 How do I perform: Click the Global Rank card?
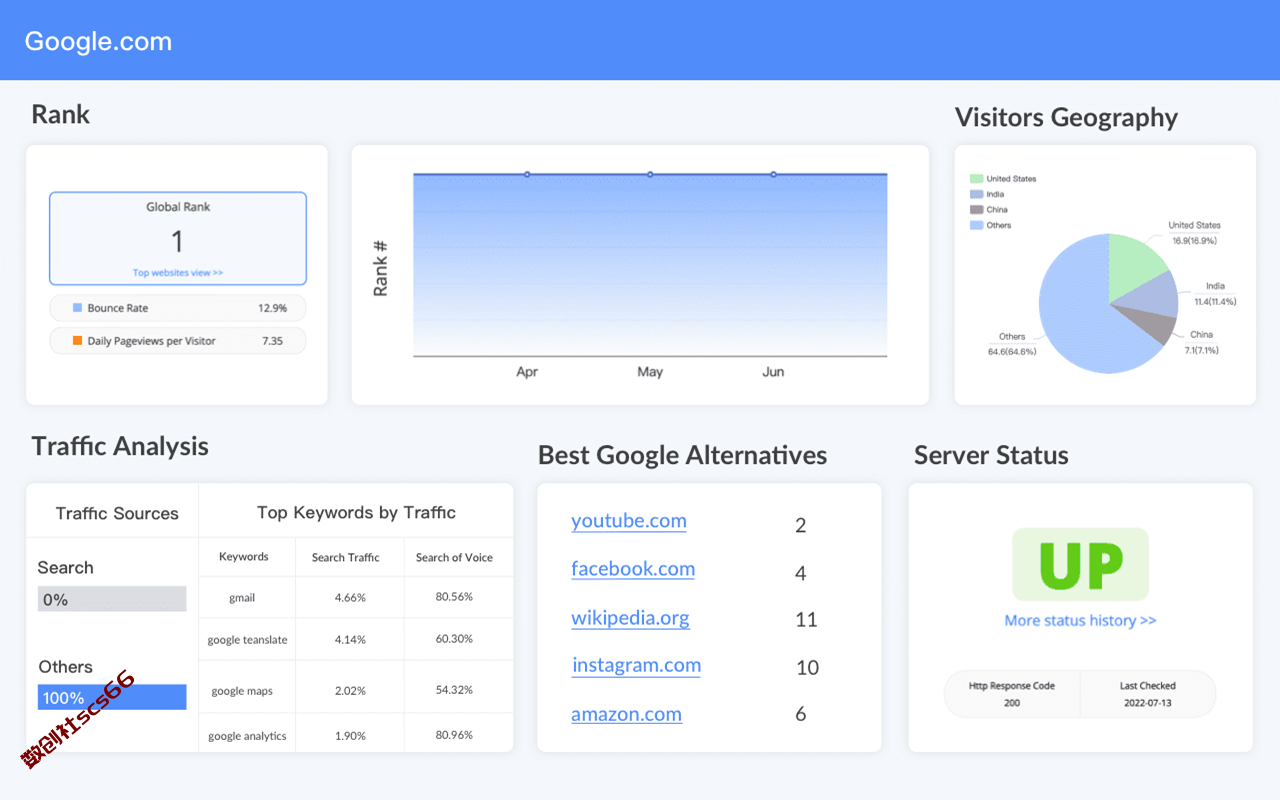click(x=178, y=239)
